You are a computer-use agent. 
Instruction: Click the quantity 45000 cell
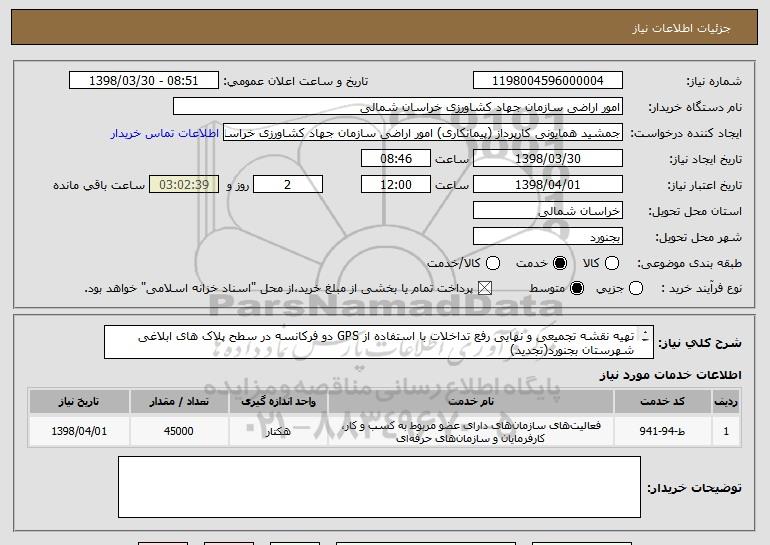pyautogui.click(x=179, y=431)
